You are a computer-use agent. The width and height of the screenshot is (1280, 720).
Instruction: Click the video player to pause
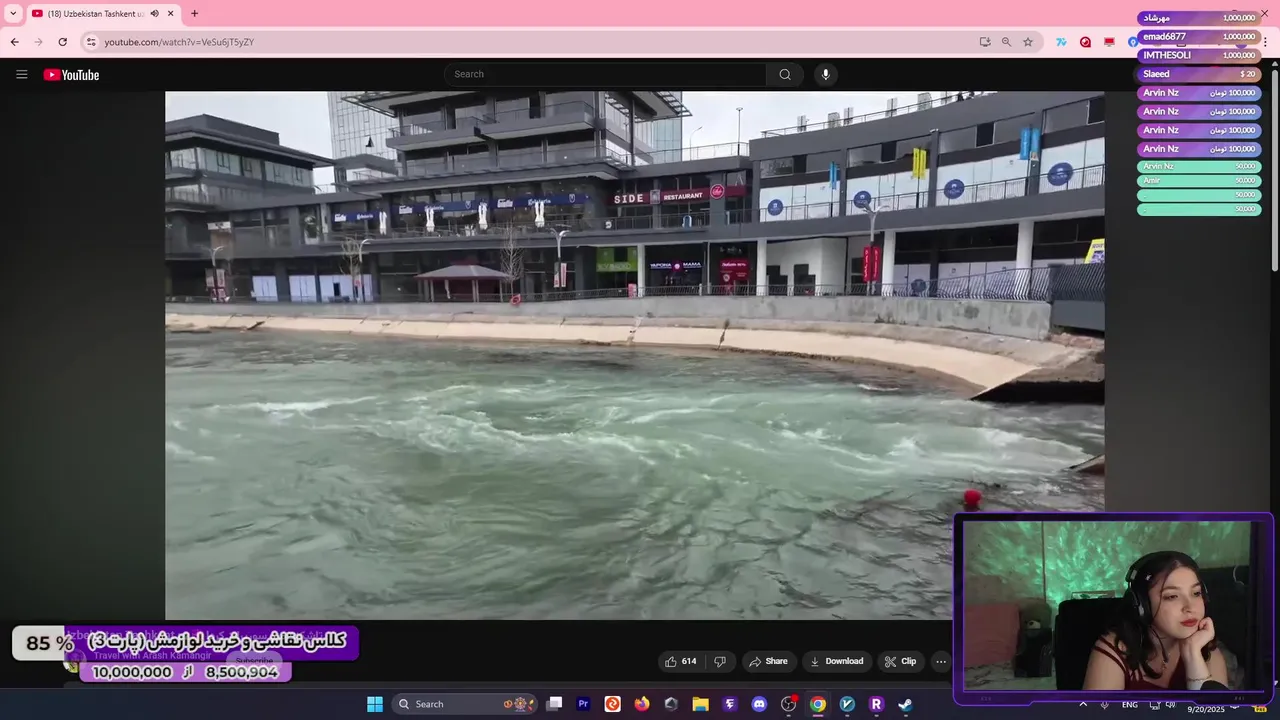point(634,355)
